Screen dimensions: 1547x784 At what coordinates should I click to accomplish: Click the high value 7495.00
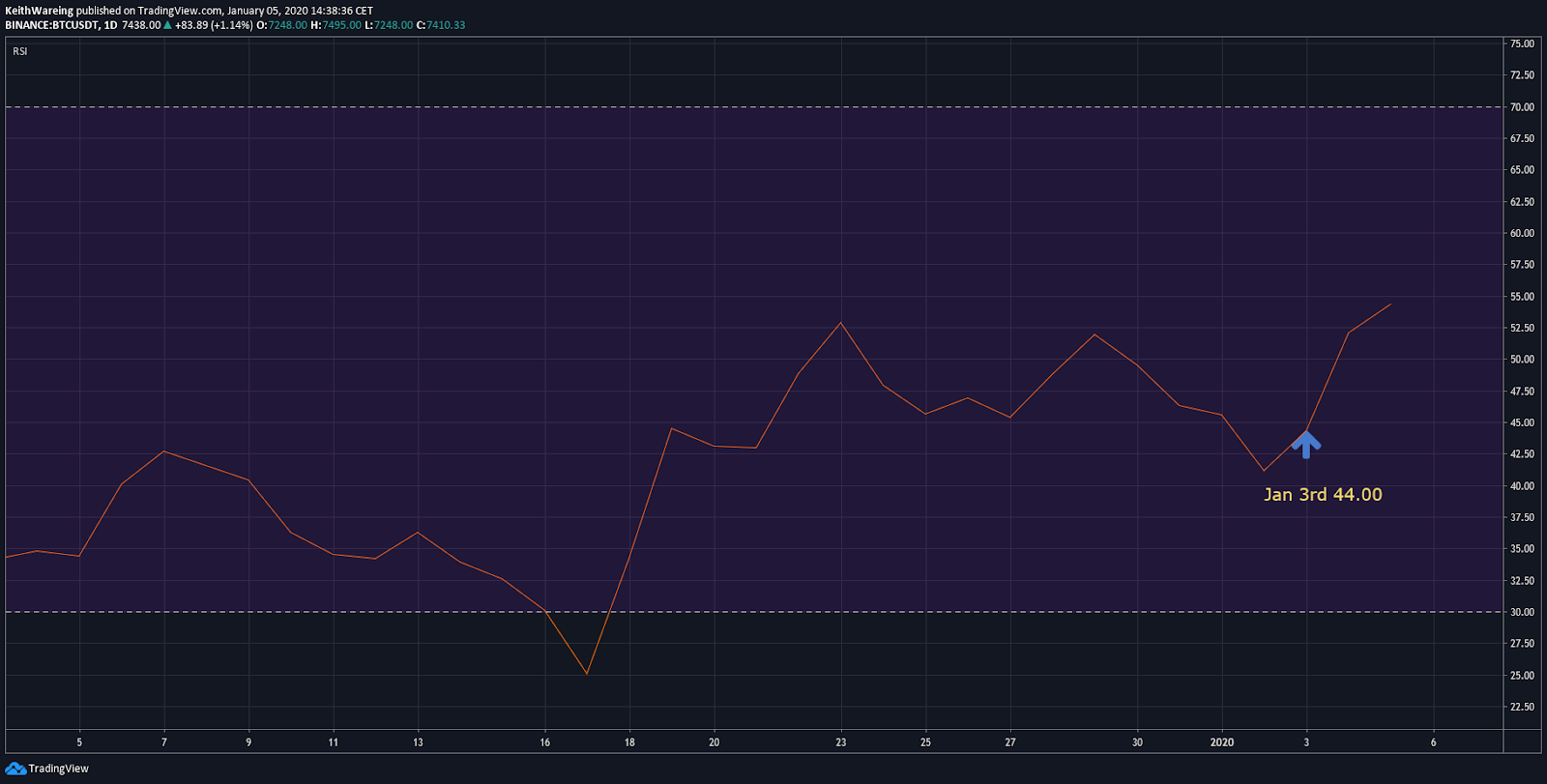(x=341, y=25)
